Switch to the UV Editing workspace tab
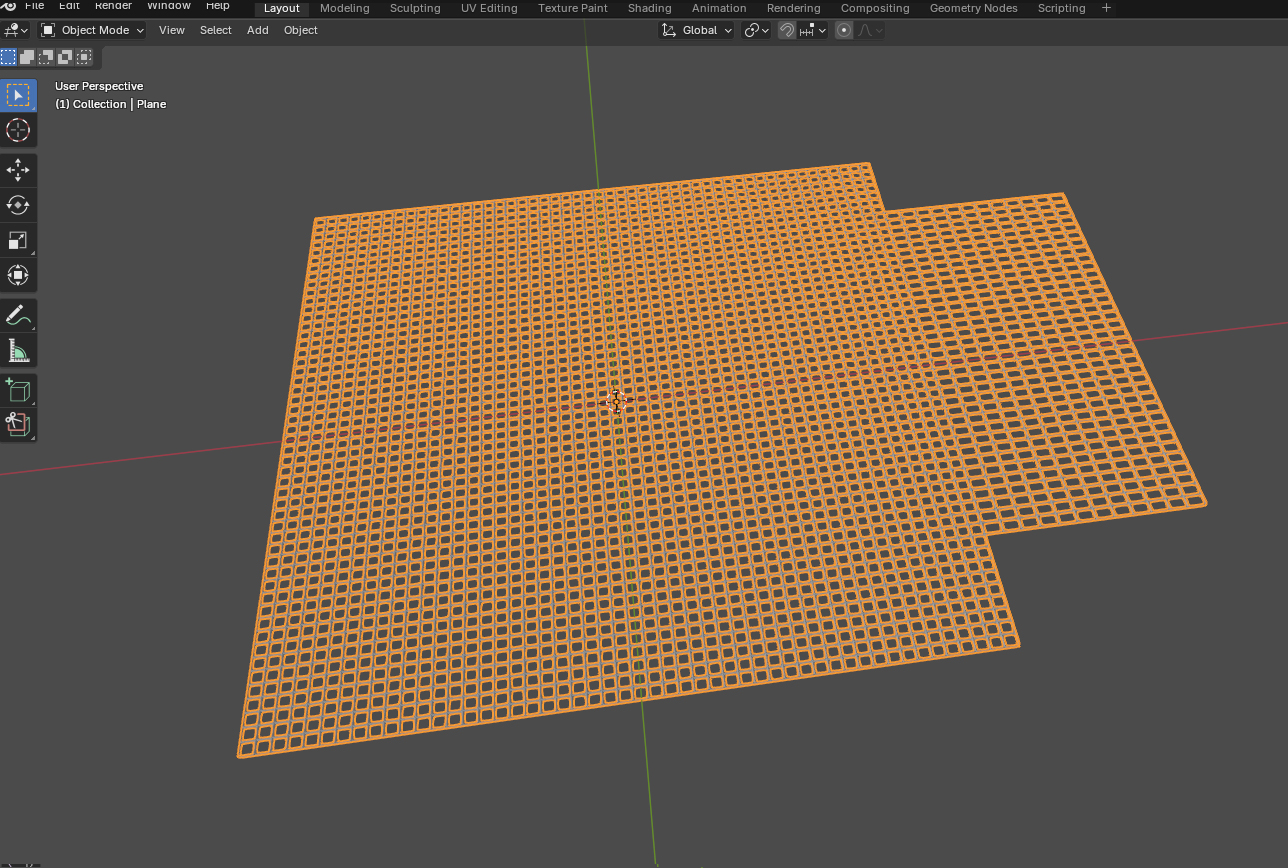Viewport: 1288px width, 868px height. tap(489, 8)
